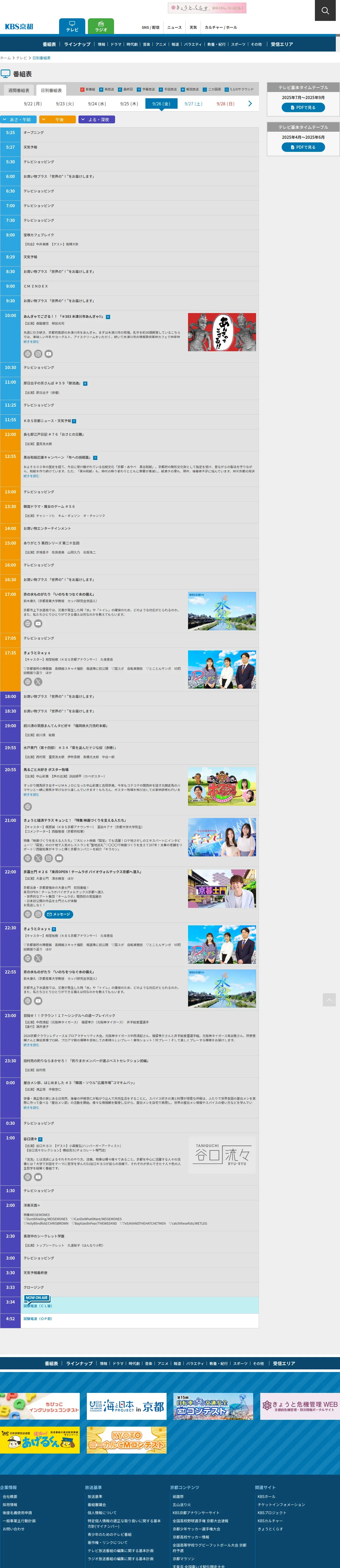This screenshot has width=340, height=1568.
Task: Open KYOTO ローカルCMコンテスト banner
Action: tap(127, 1440)
